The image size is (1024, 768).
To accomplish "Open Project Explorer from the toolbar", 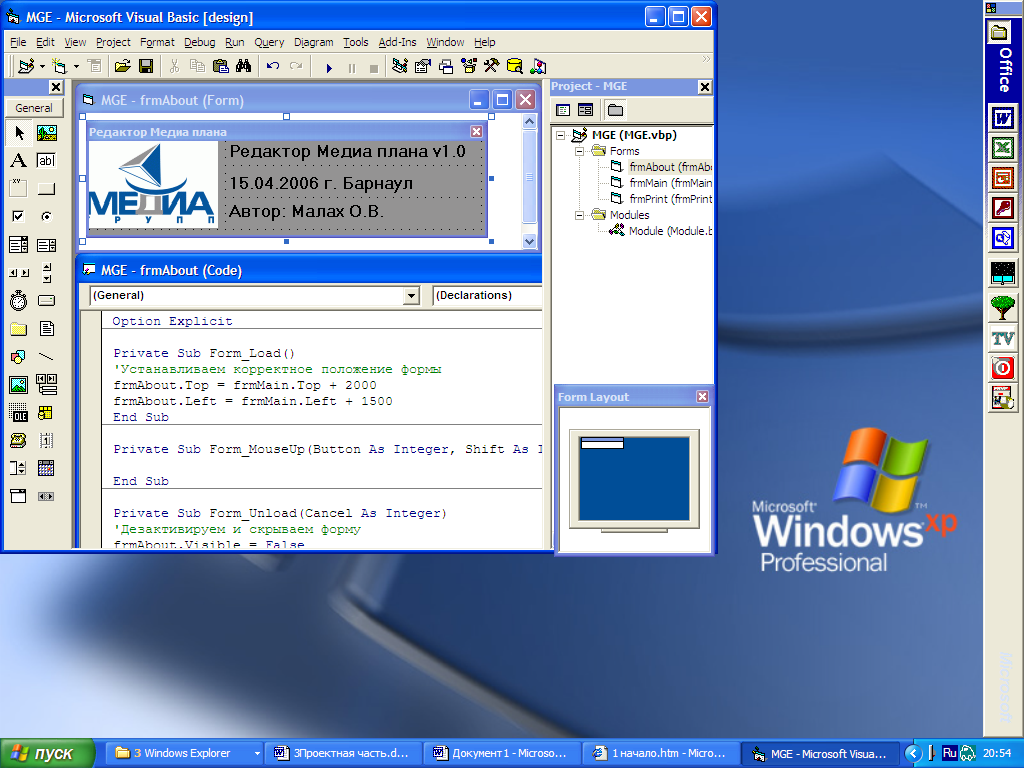I will point(400,67).
